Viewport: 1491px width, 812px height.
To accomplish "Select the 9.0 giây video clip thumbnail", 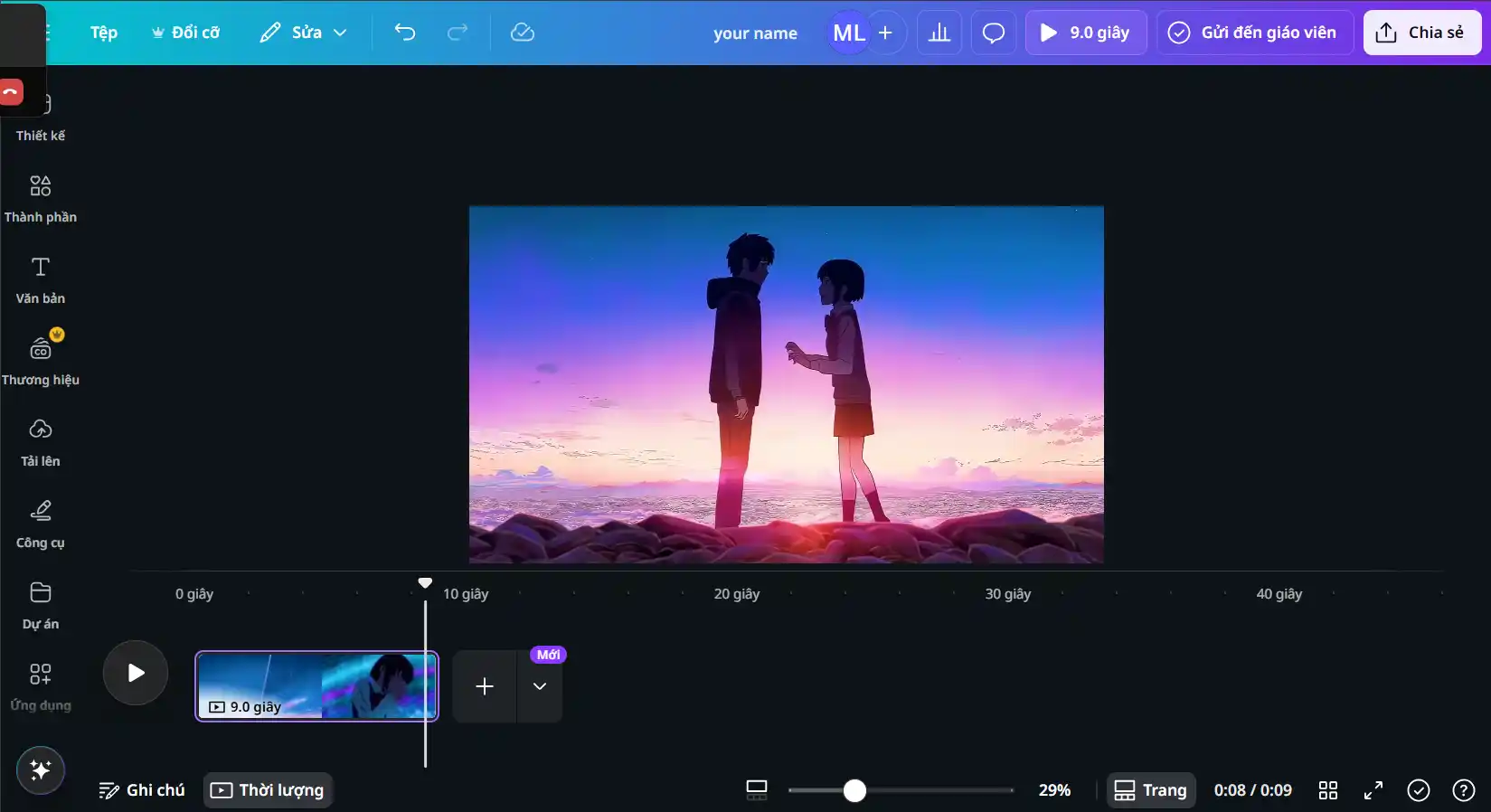I will coord(316,686).
